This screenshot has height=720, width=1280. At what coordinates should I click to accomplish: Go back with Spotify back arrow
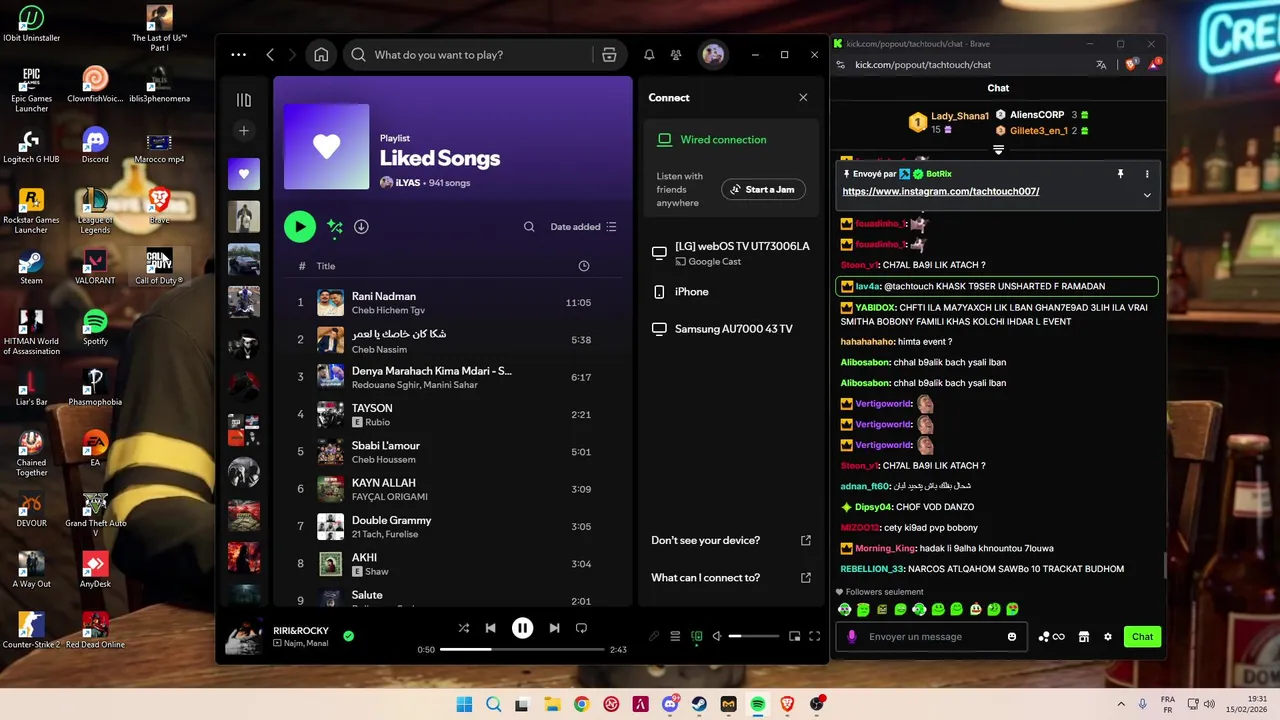pos(270,55)
